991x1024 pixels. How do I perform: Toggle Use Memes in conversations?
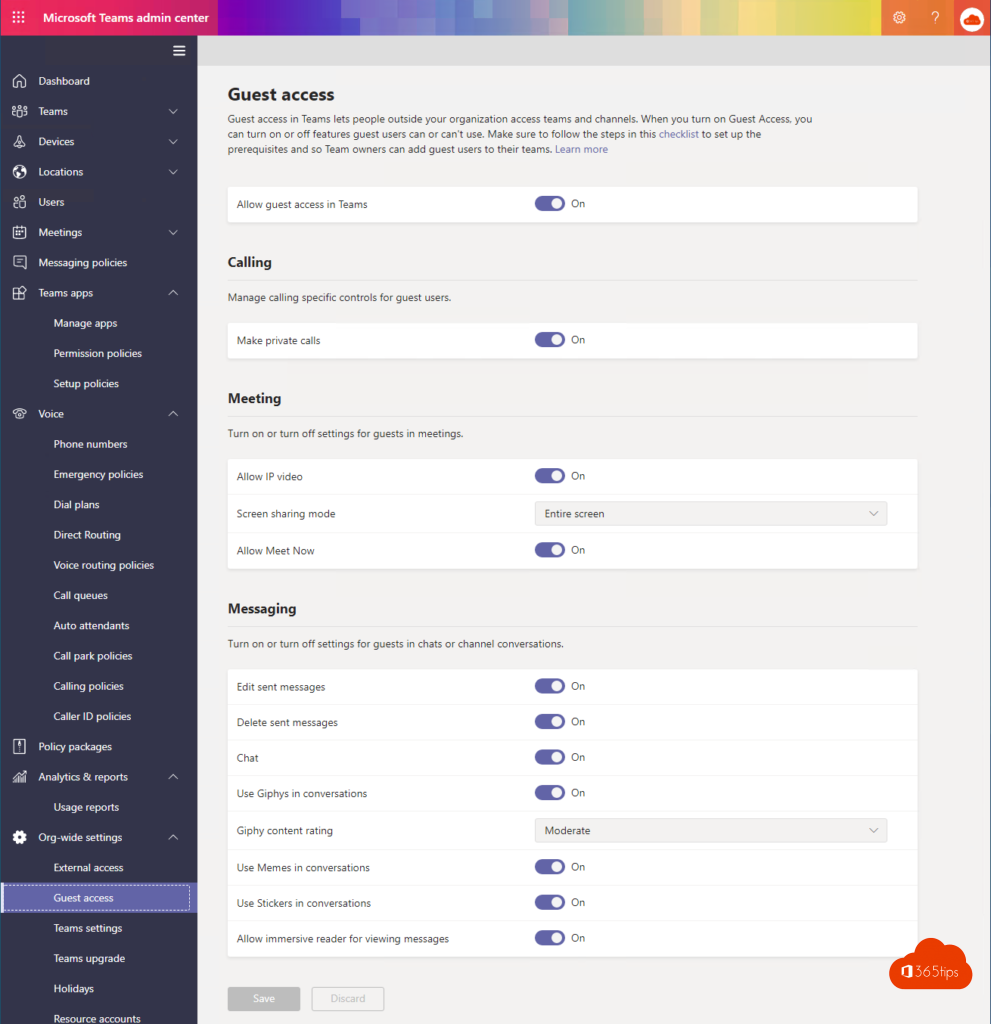click(549, 867)
